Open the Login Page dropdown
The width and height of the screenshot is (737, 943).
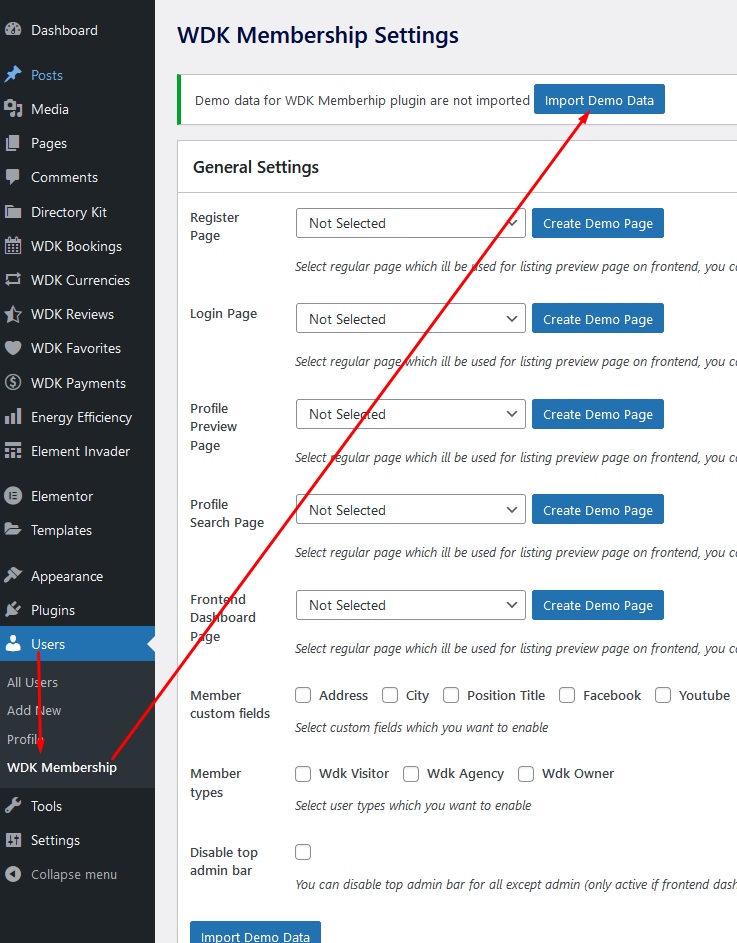[410, 318]
